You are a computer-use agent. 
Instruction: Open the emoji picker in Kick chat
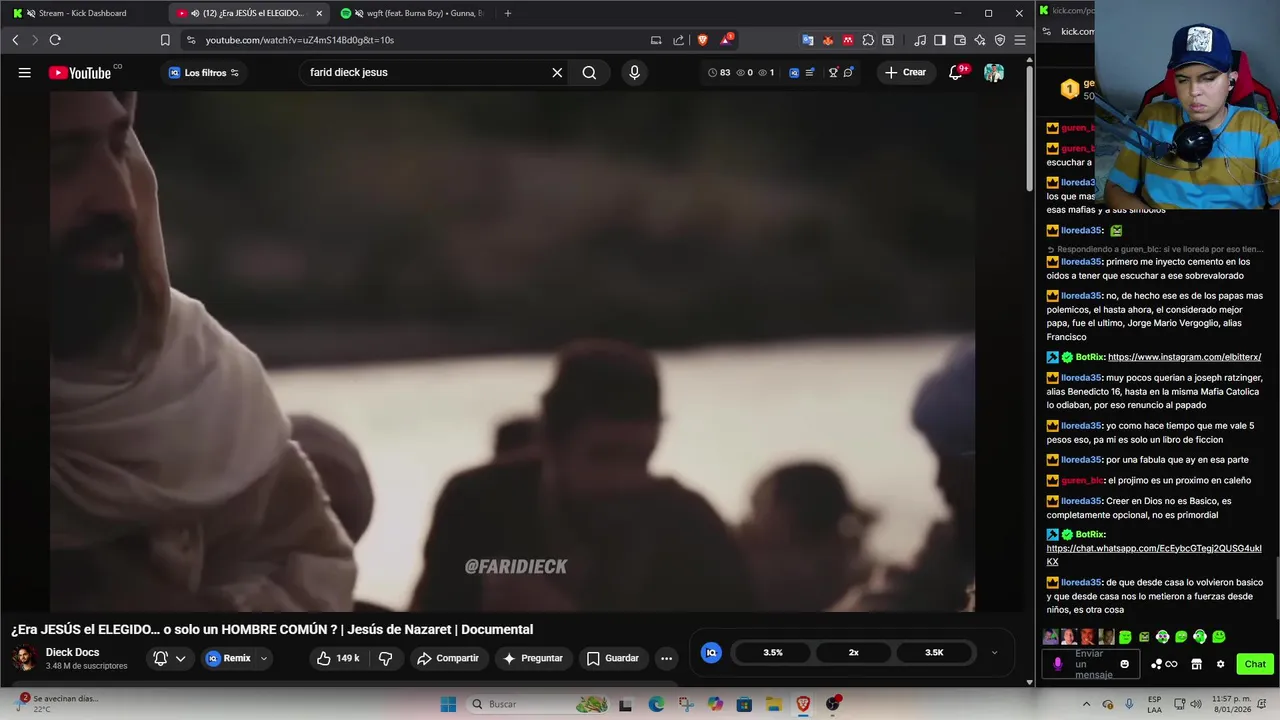pos(1125,664)
